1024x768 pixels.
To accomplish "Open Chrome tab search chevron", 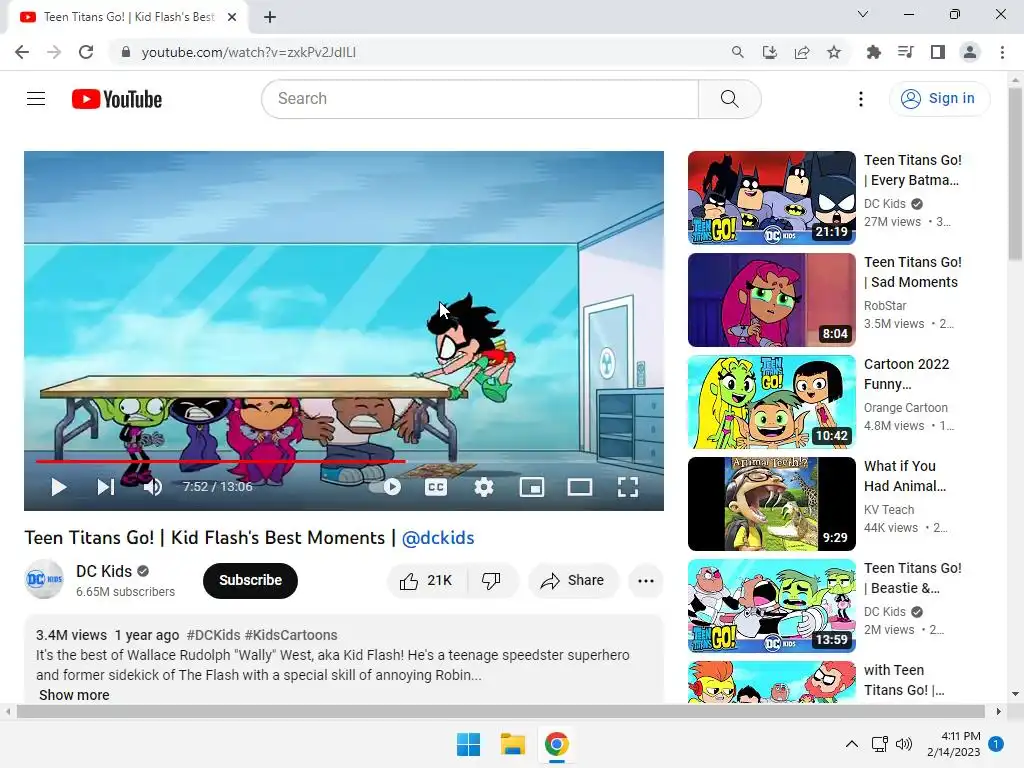I will [x=863, y=14].
